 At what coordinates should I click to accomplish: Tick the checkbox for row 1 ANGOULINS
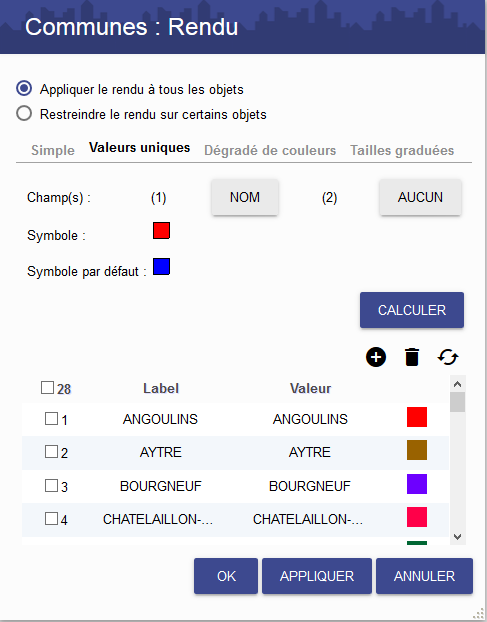click(51, 419)
